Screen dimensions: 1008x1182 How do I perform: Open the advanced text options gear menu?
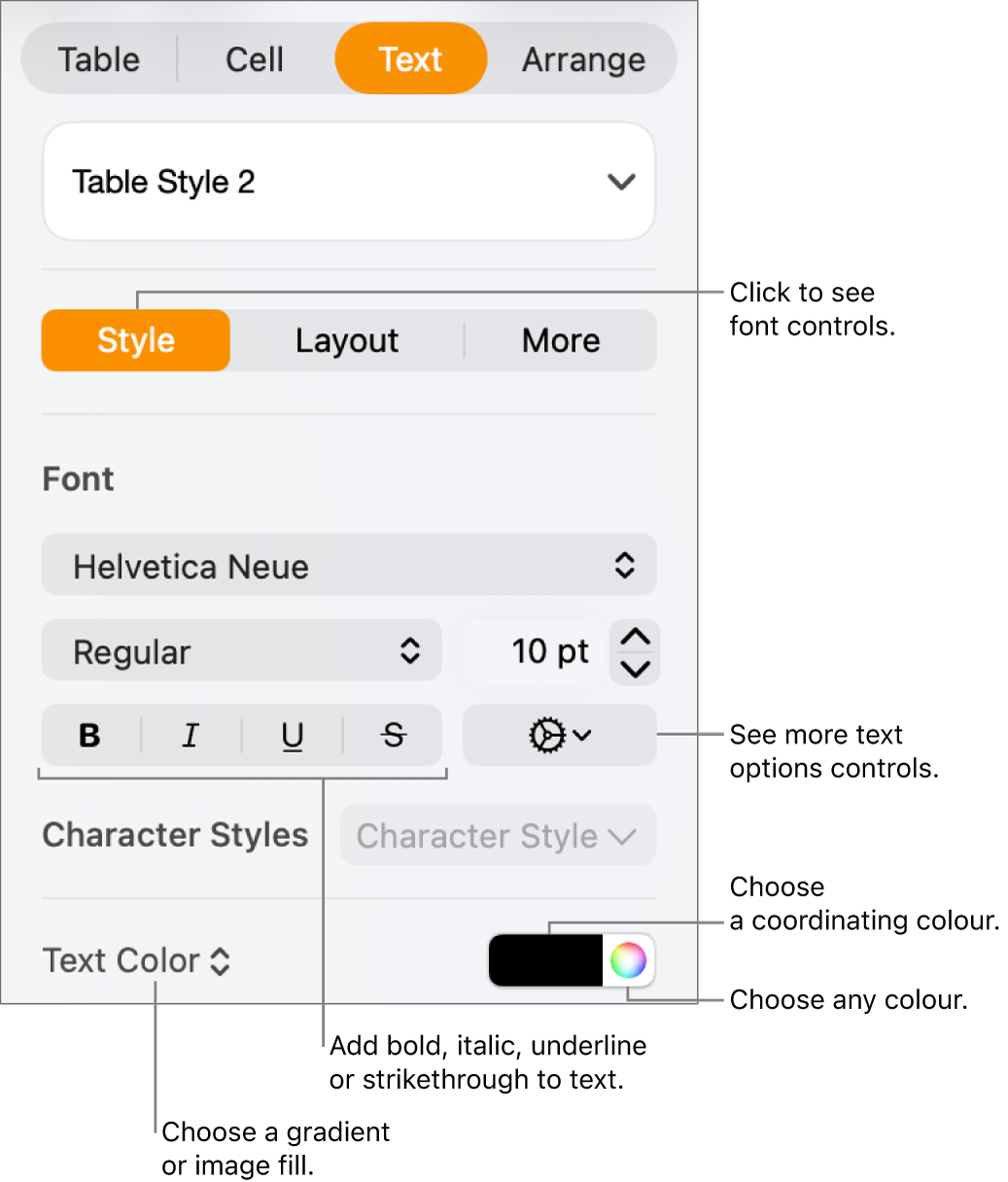point(559,736)
